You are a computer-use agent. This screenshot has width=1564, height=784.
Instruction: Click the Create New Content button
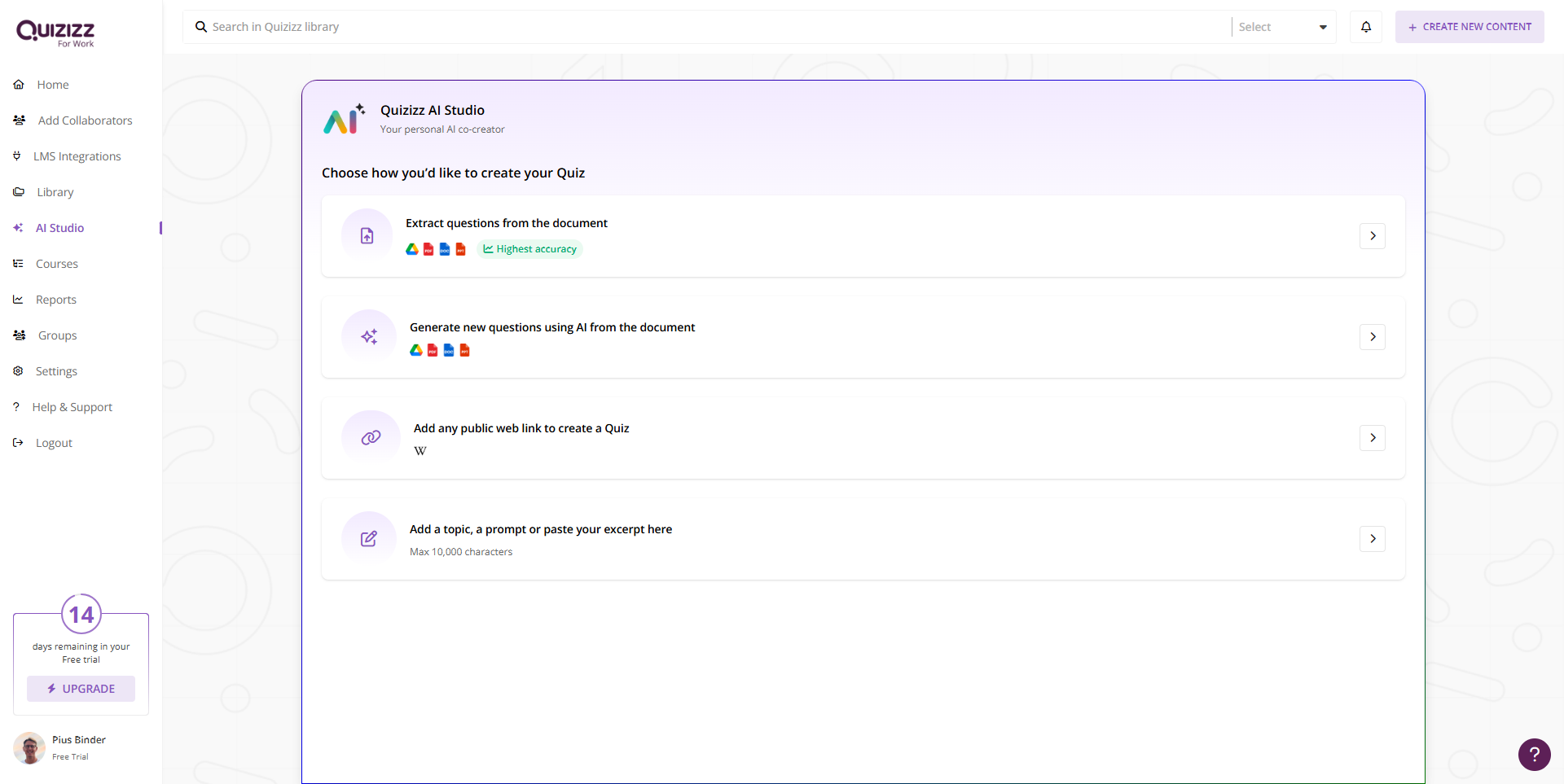1470,27
